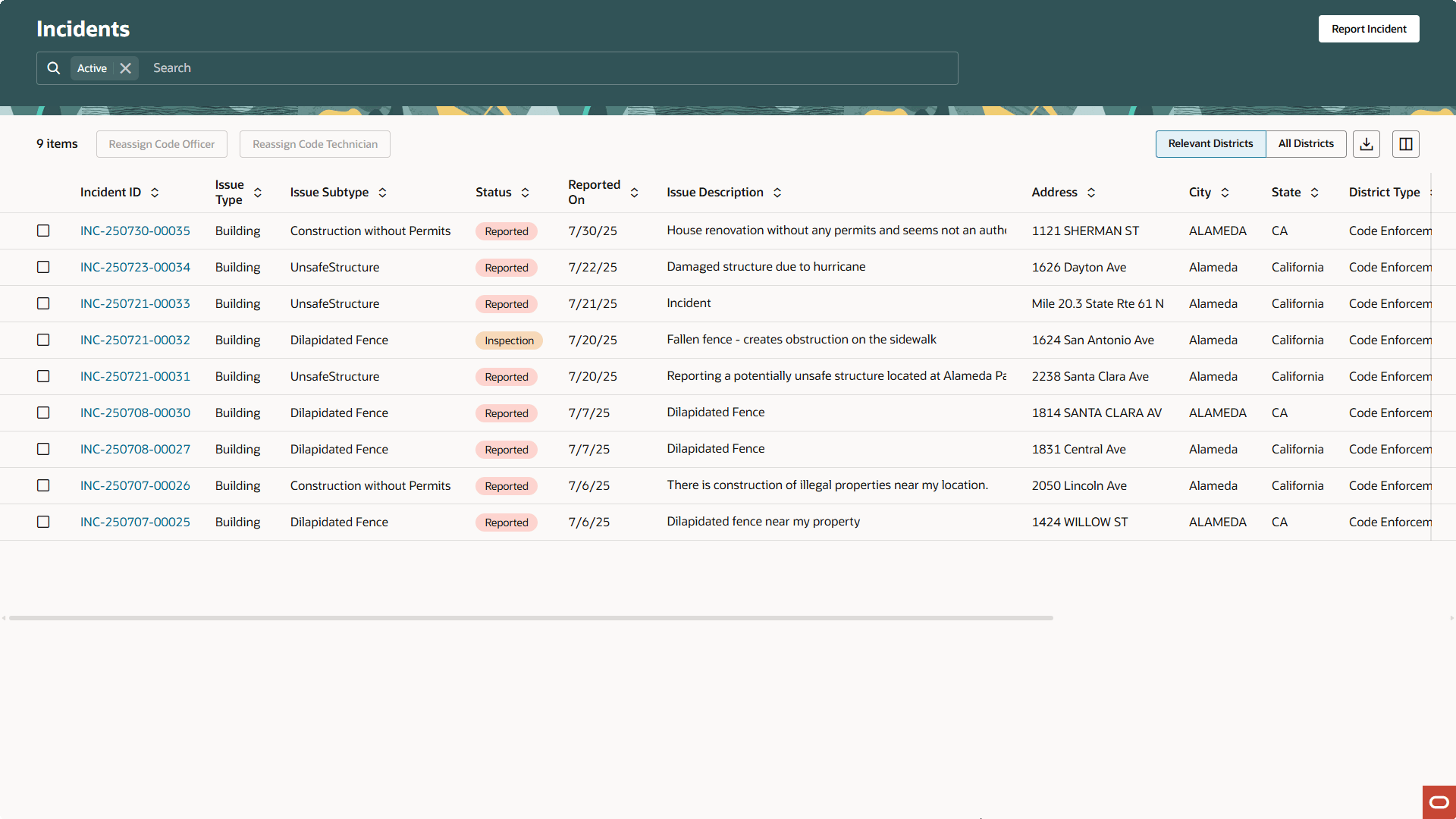
Task: Click the search magnifier icon
Action: (x=53, y=68)
